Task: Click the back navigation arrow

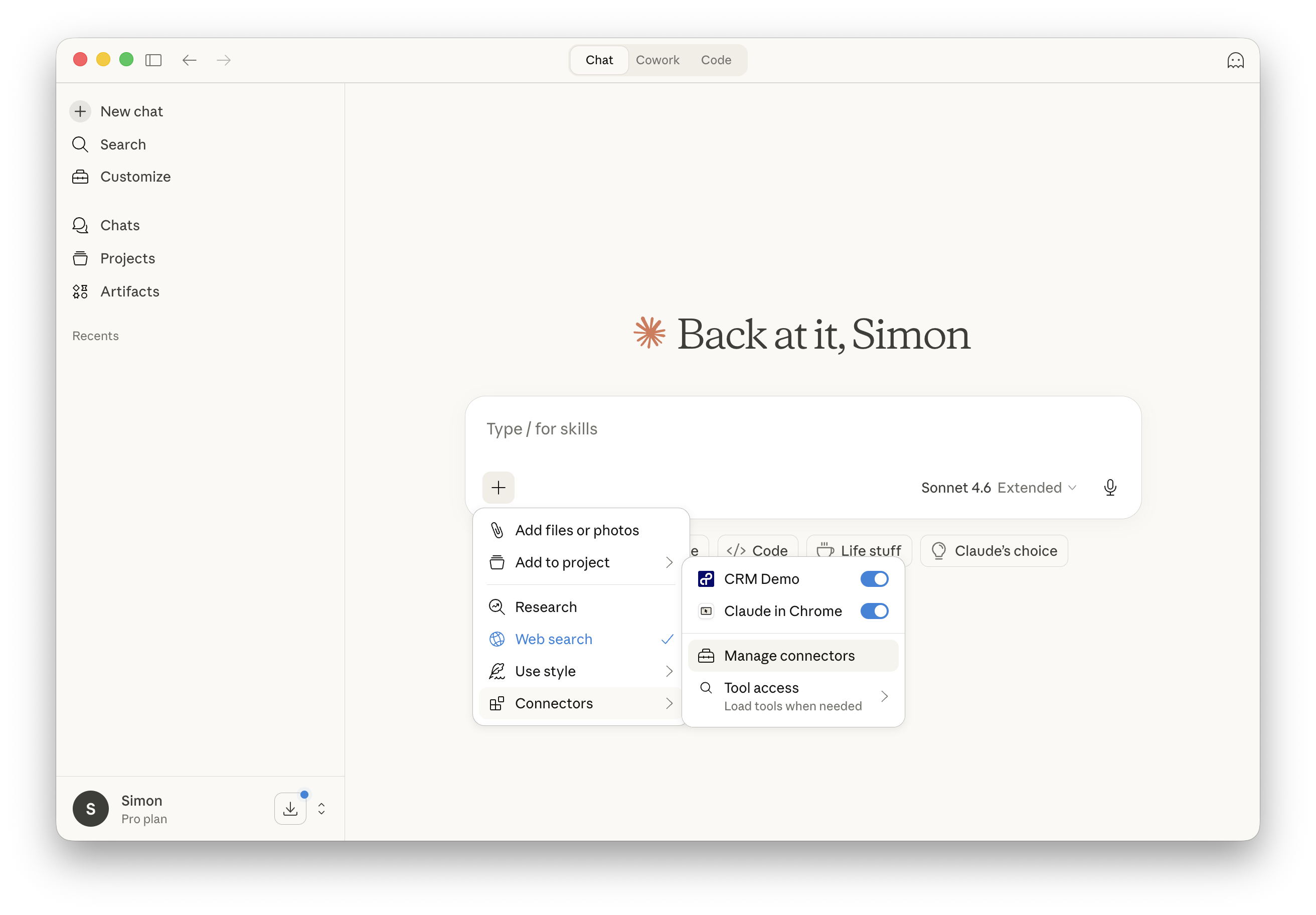Action: pos(189,60)
